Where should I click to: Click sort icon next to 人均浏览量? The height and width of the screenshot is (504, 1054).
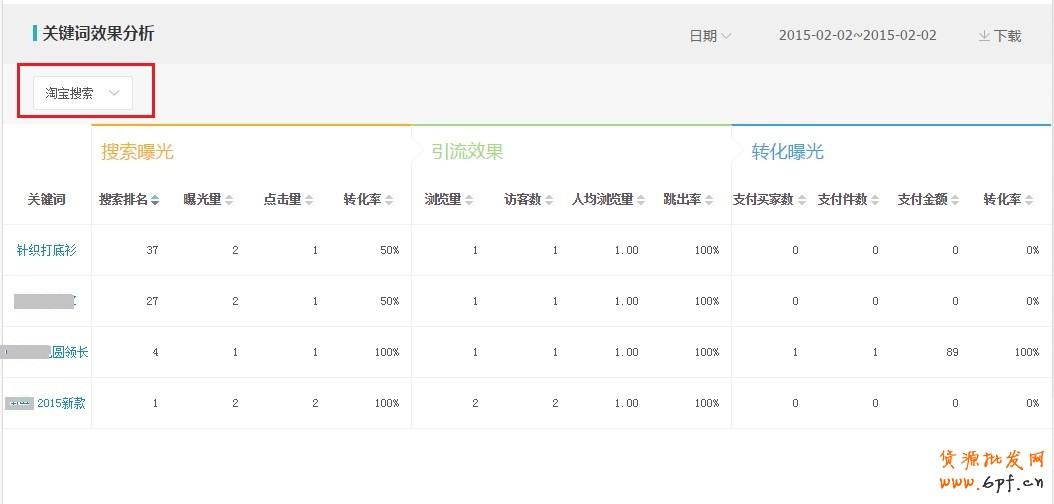pos(641,200)
